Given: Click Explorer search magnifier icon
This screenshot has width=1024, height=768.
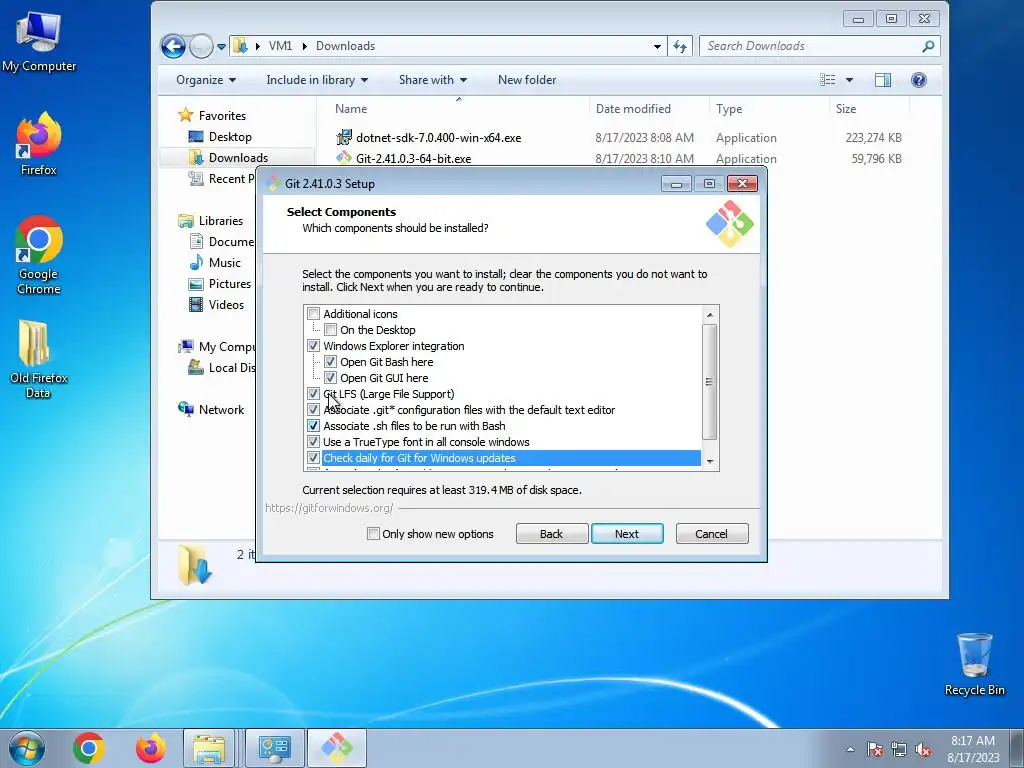Looking at the screenshot, I should pyautogui.click(x=928, y=46).
